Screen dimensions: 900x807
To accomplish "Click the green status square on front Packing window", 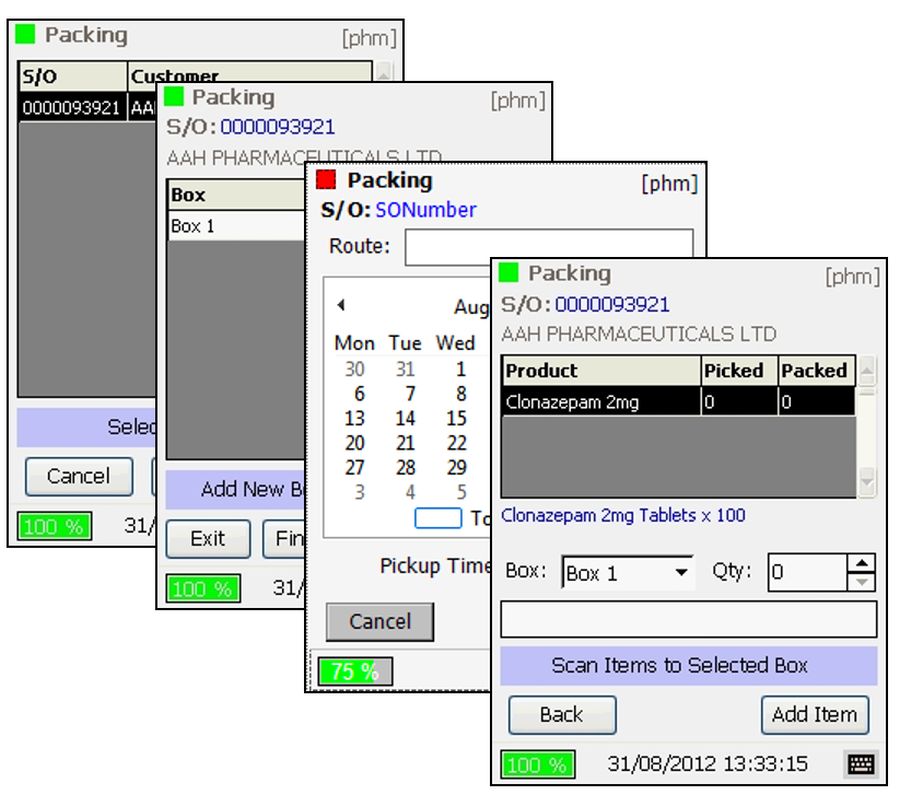I will tap(508, 273).
